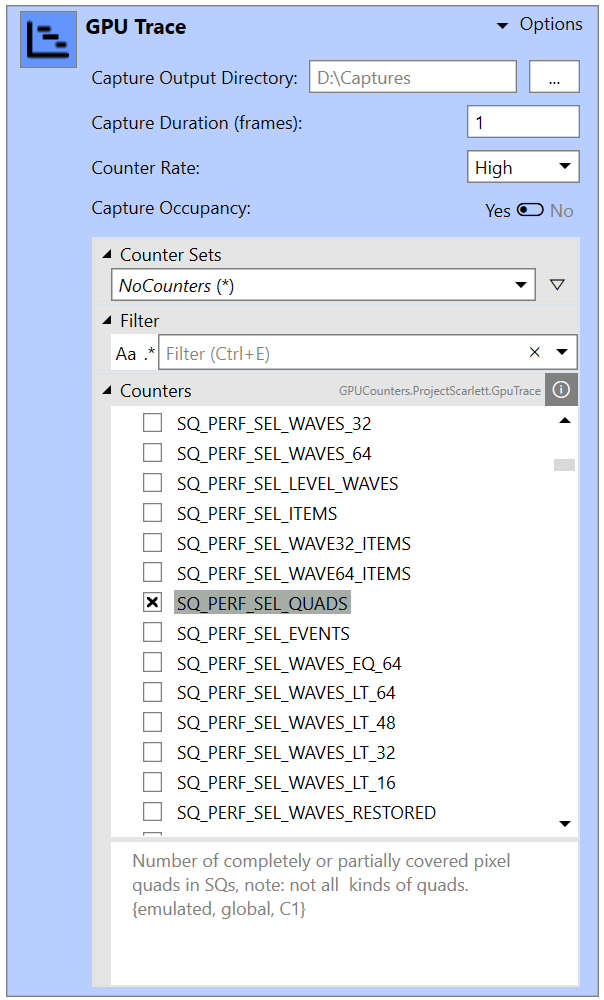Select the SQ_PERF_SEL_WAVES_RESTORED label
The width and height of the screenshot is (604, 1000).
tap(307, 812)
